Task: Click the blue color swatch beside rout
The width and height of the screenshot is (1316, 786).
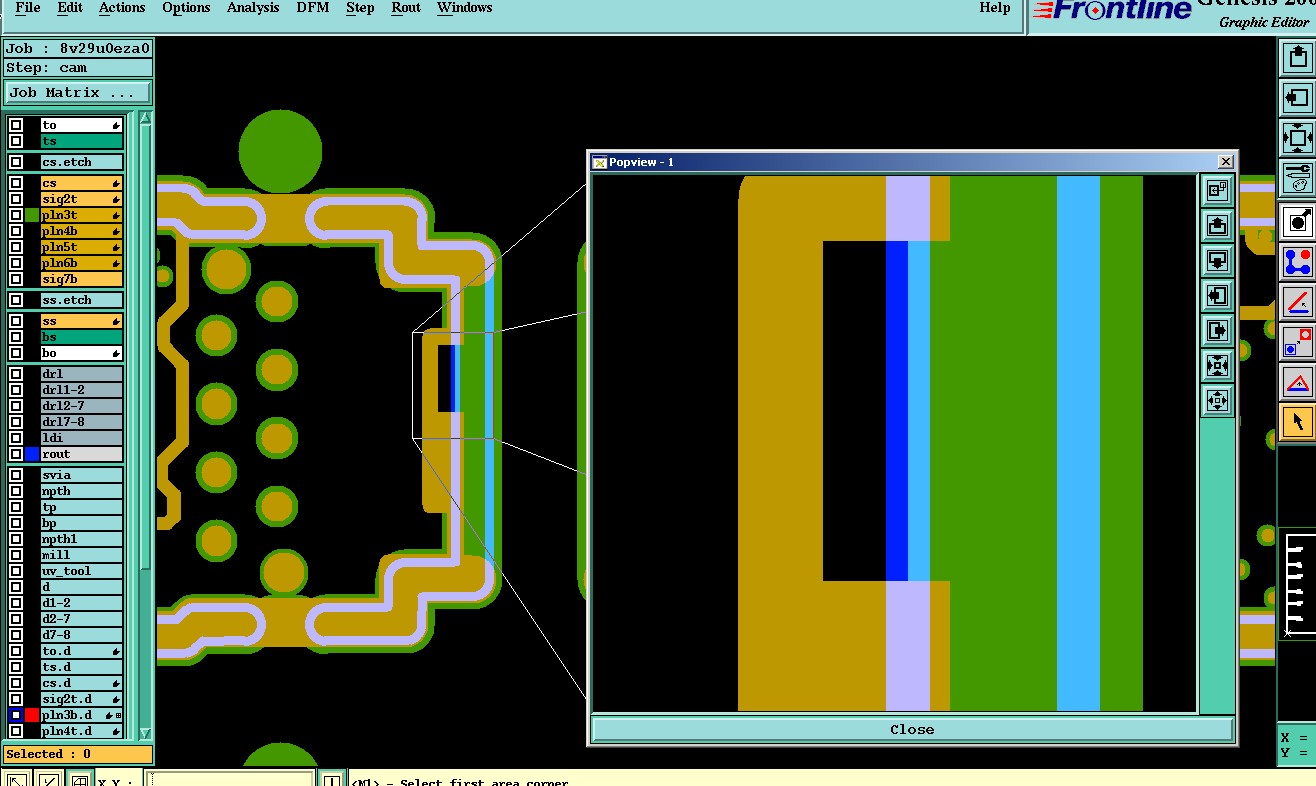Action: click(x=32, y=454)
